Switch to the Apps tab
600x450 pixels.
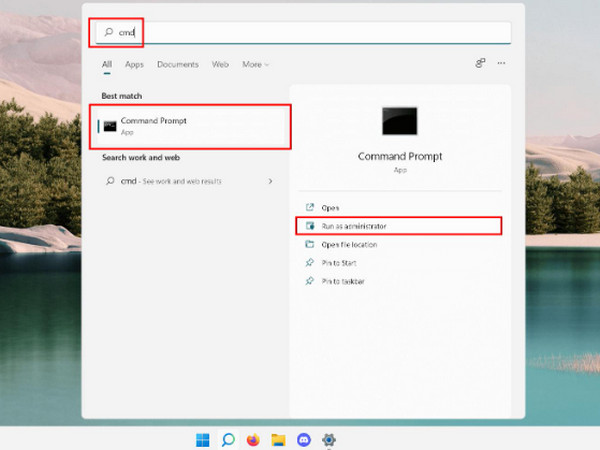[134, 64]
